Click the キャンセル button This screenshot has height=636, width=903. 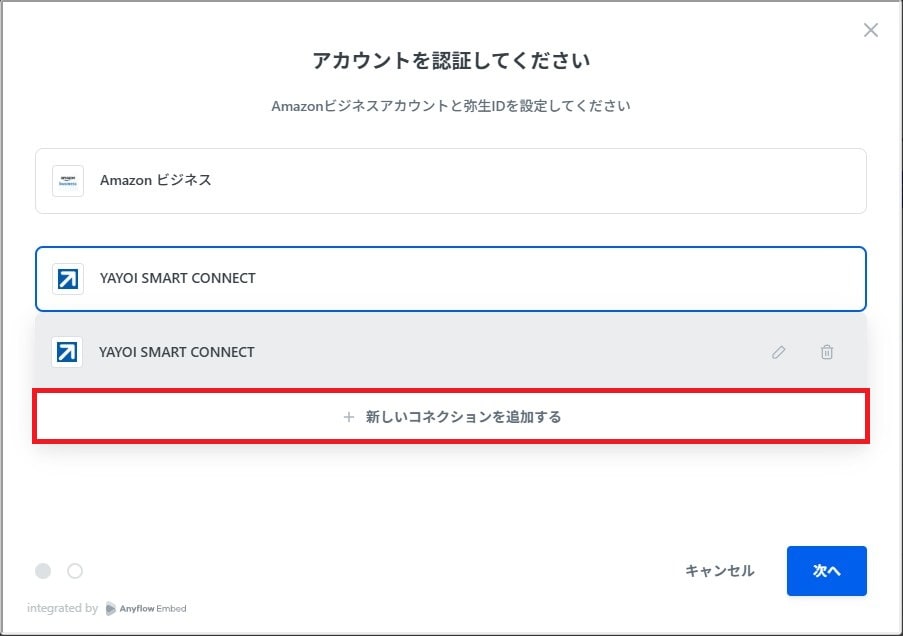coord(719,571)
